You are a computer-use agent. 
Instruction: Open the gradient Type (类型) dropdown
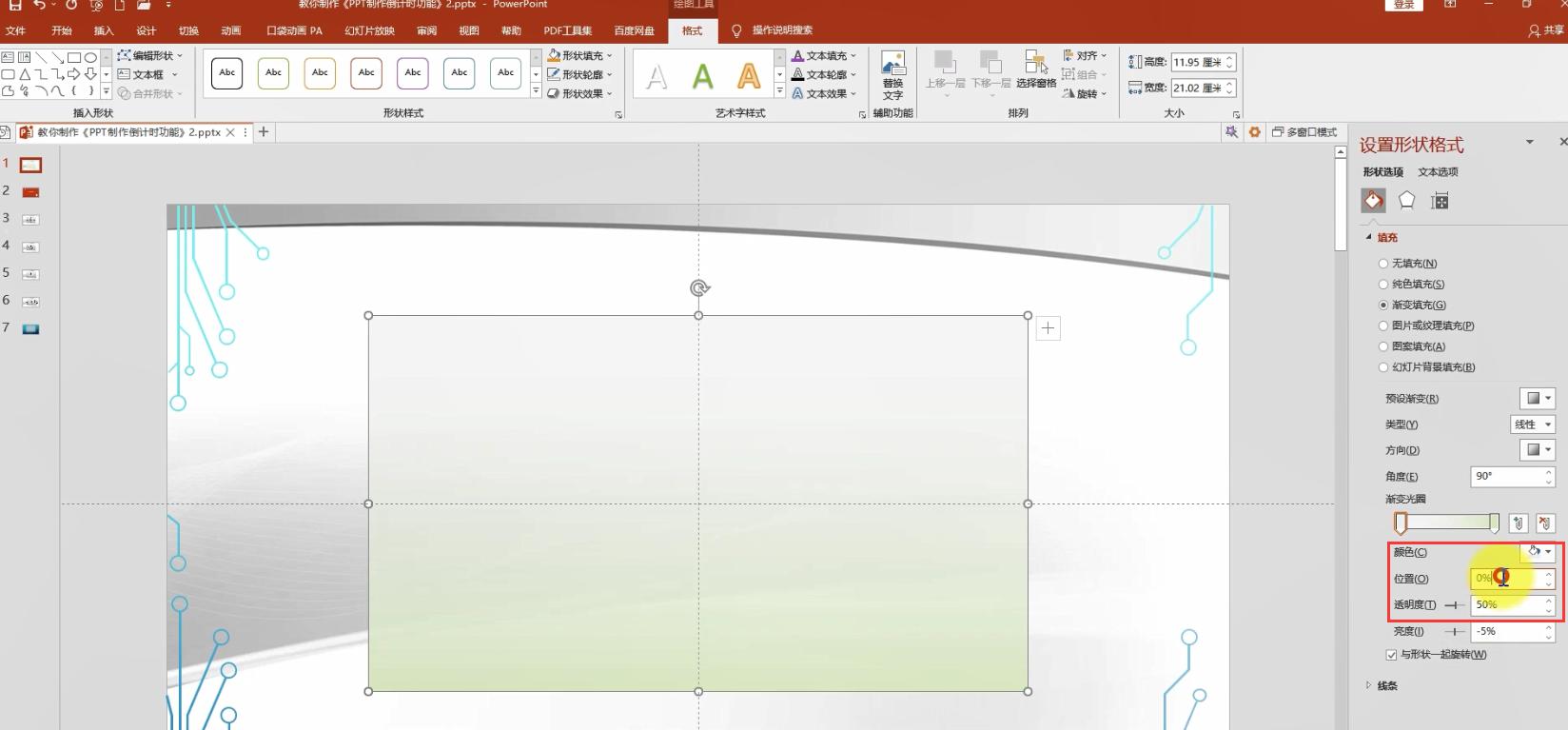tap(1532, 424)
